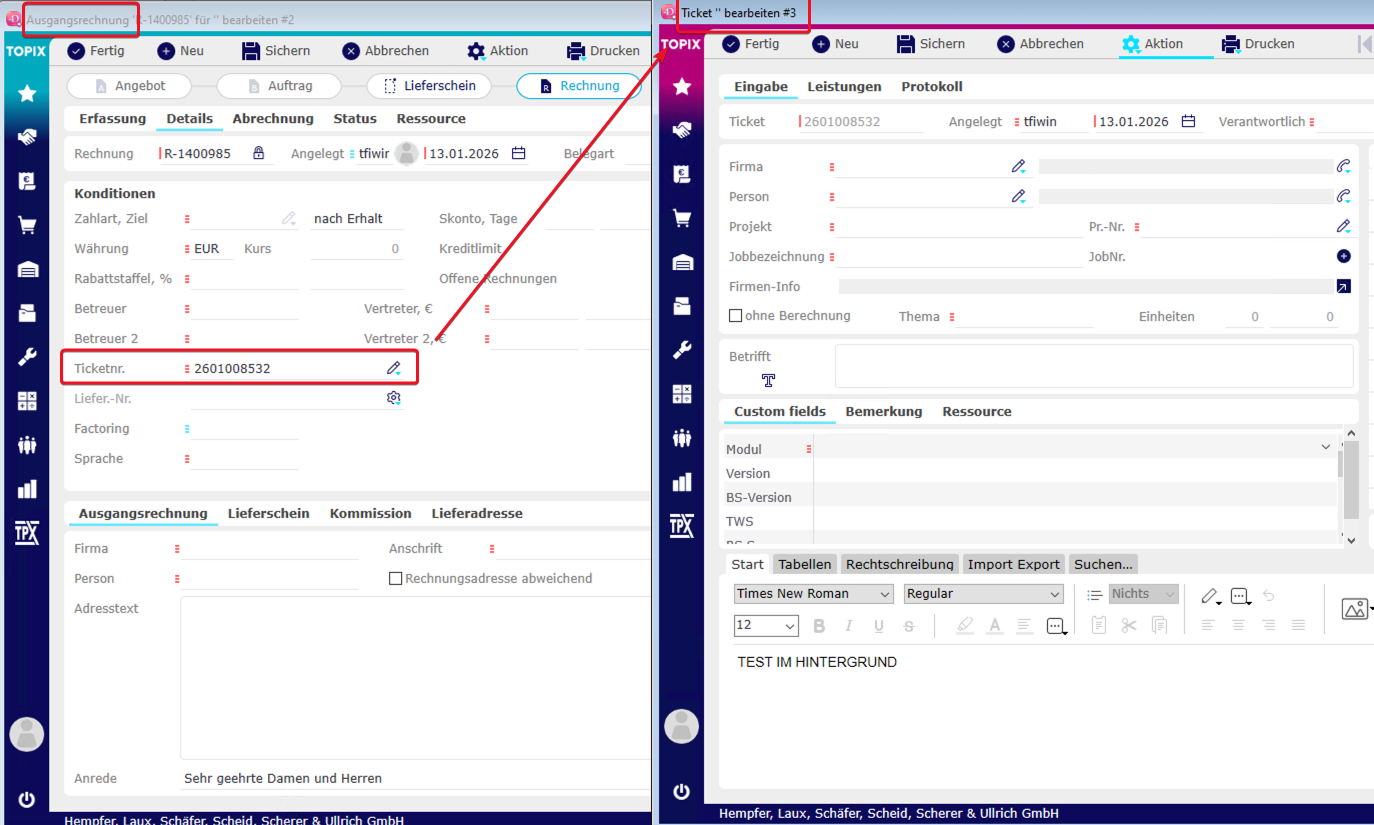
Task: Tick 'ohne Berechnung' checkbox
Action: pyautogui.click(x=736, y=316)
